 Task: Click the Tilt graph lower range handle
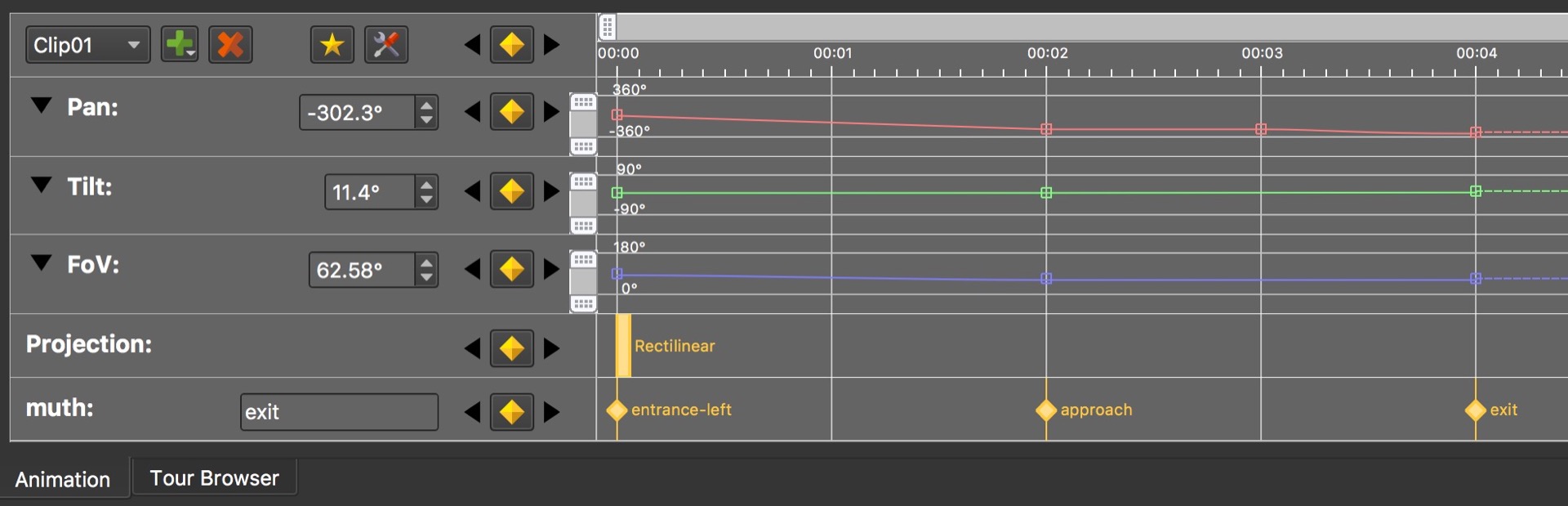583,226
